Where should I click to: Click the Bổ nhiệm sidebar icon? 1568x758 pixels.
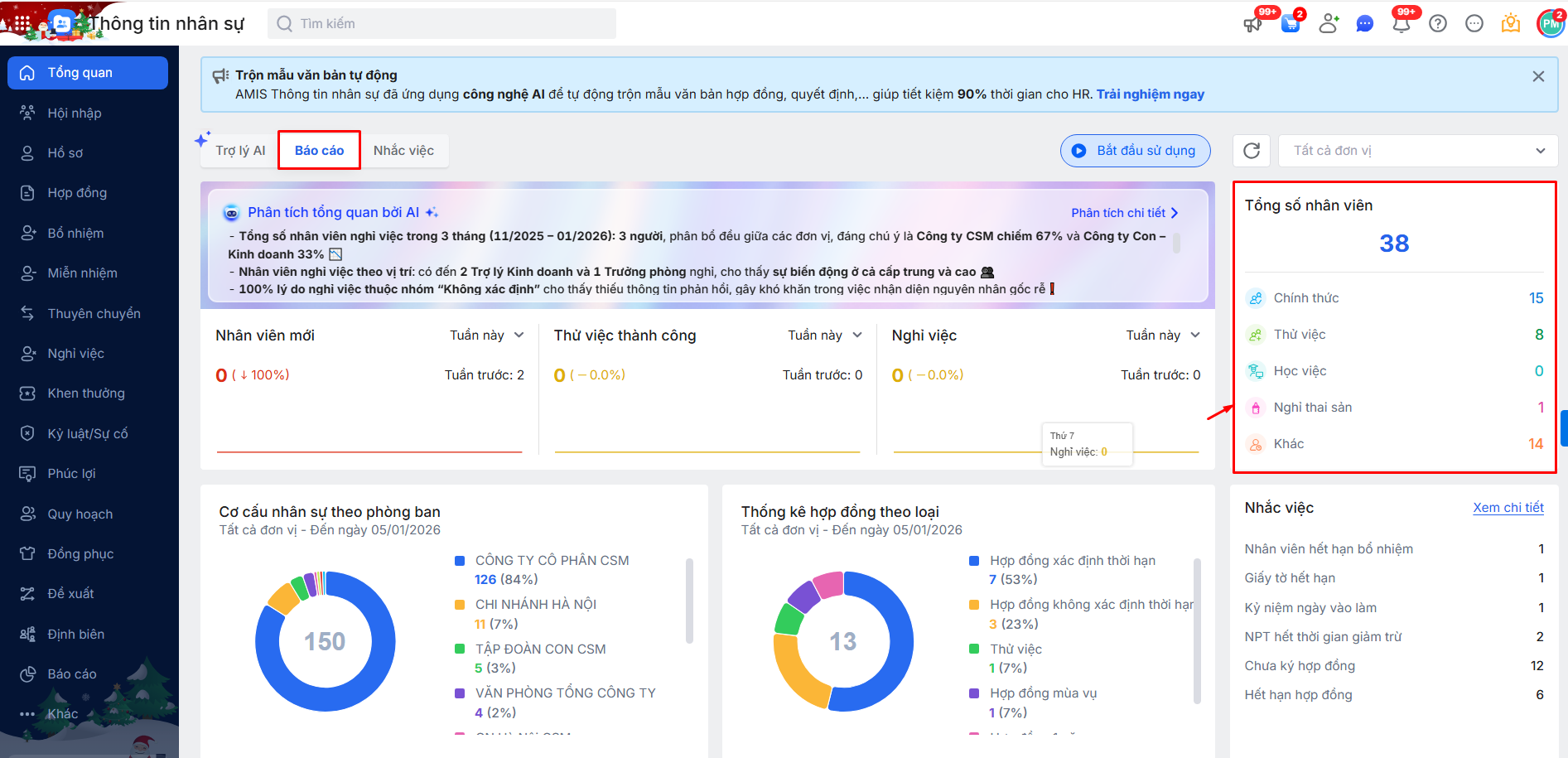(x=27, y=234)
